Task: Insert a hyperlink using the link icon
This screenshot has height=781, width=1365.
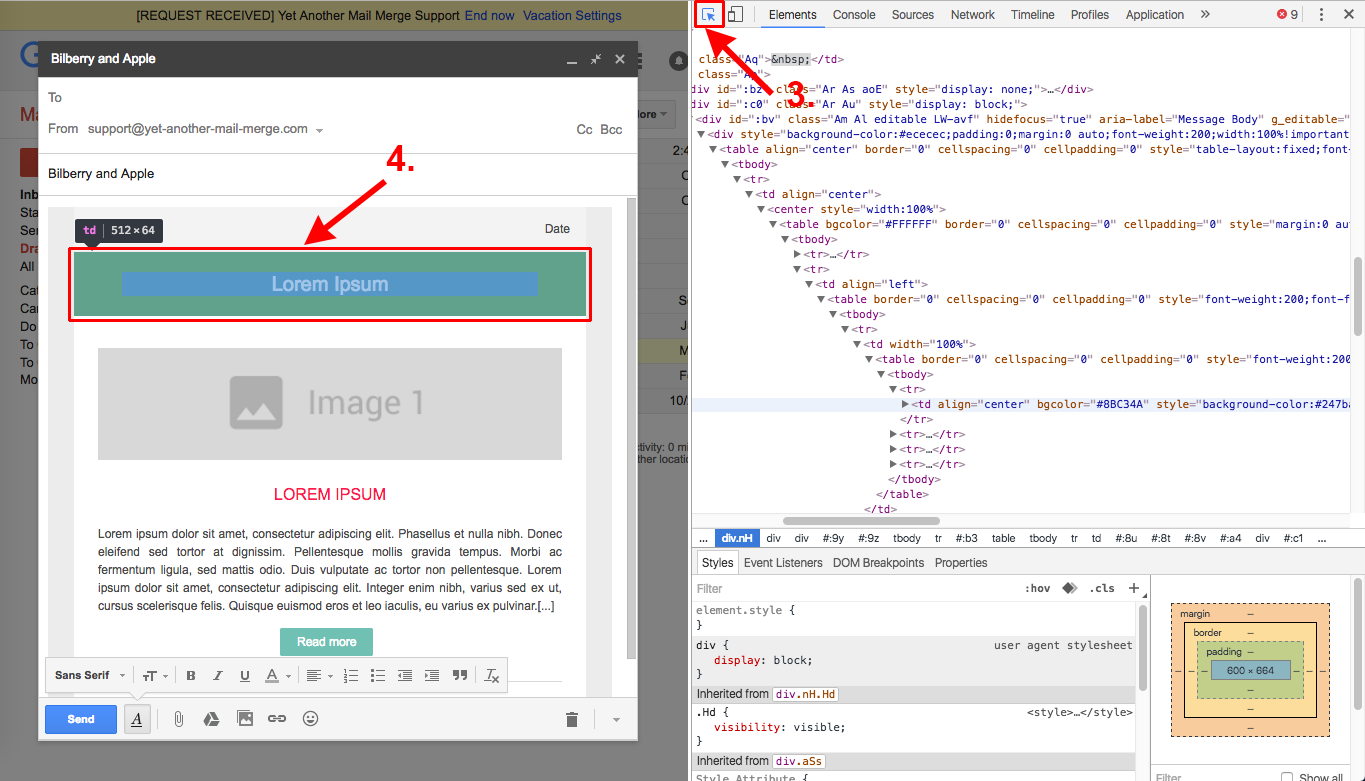Action: (277, 718)
